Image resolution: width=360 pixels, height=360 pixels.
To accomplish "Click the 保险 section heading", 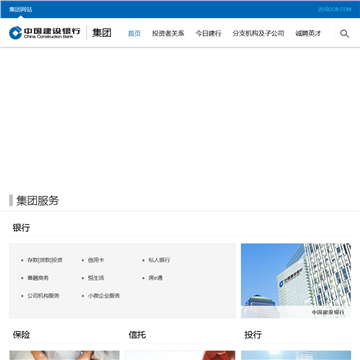I will point(21,335).
